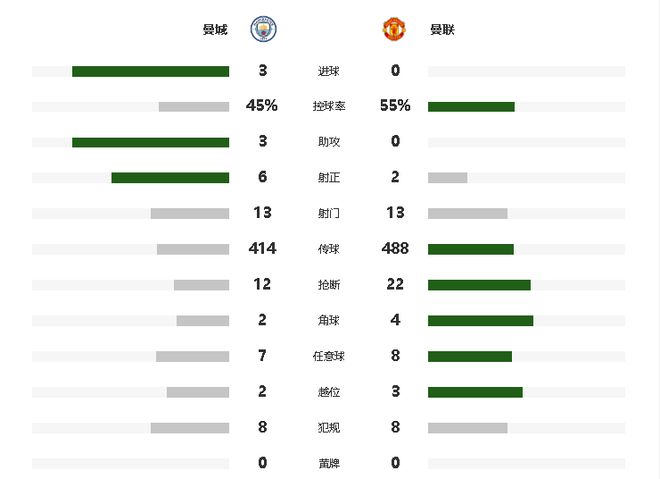The width and height of the screenshot is (660, 479).
Task: Click the Manchester United club crest
Action: pyautogui.click(x=394, y=29)
